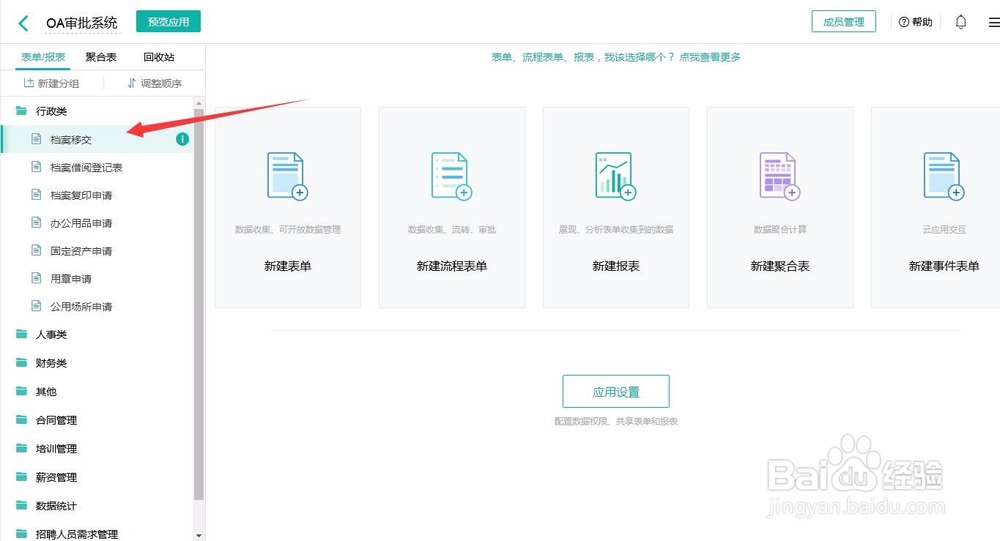
Task: Click the 行政类 folder icon
Action: coord(22,111)
